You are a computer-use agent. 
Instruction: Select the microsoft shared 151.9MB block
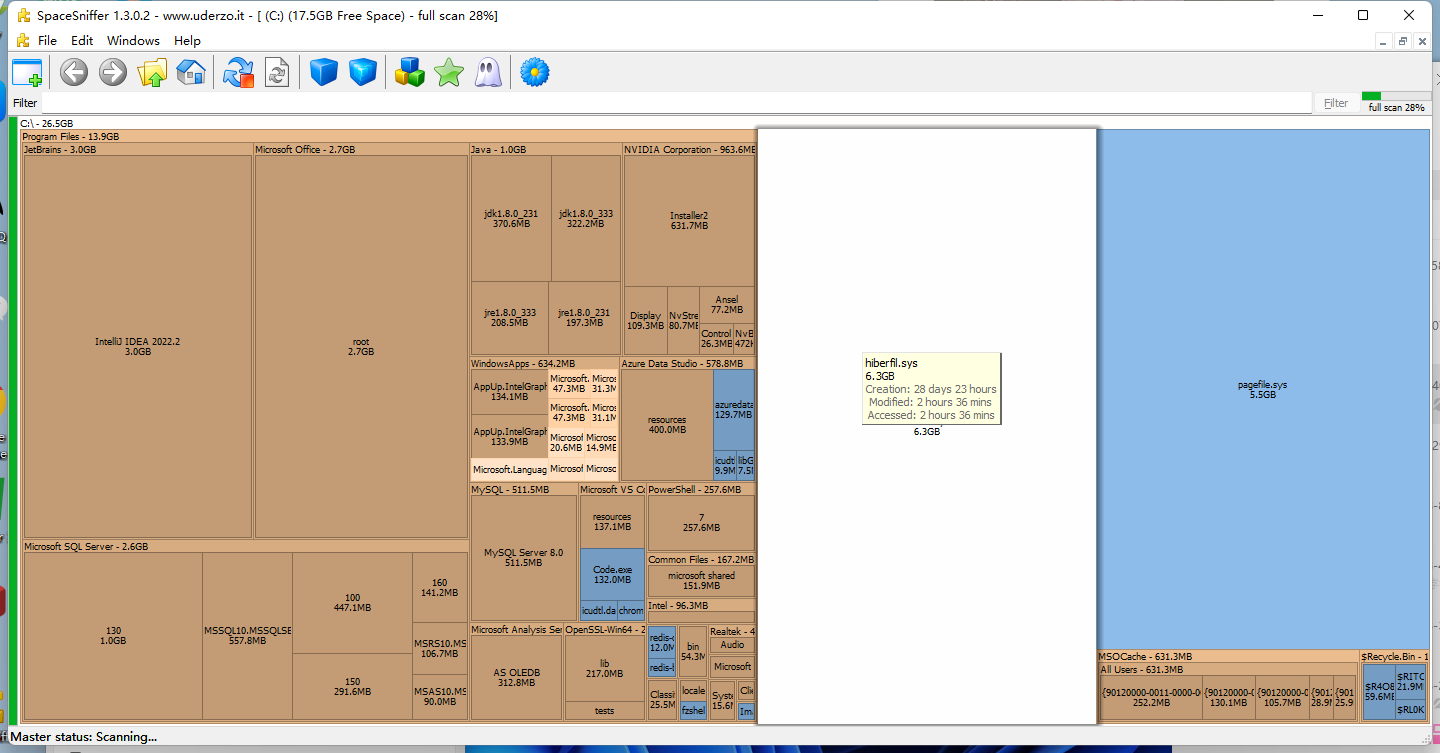701,581
